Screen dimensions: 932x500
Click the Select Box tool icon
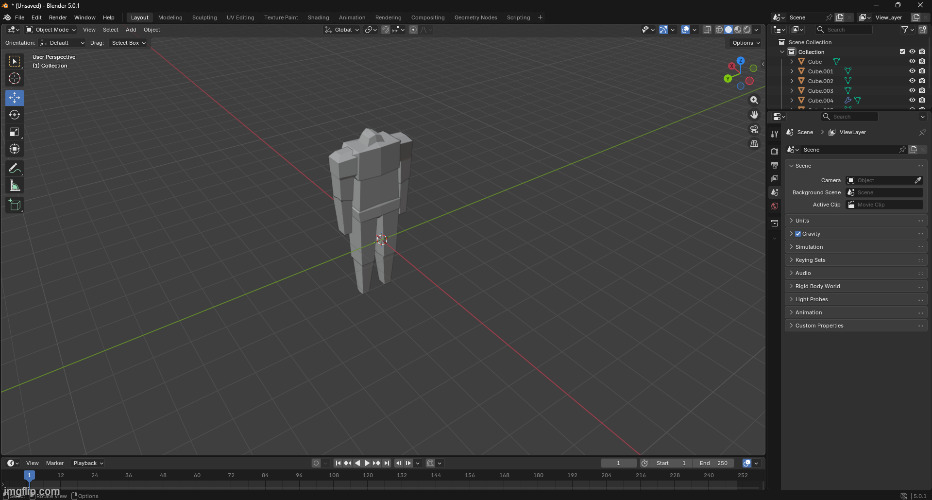tap(14, 62)
